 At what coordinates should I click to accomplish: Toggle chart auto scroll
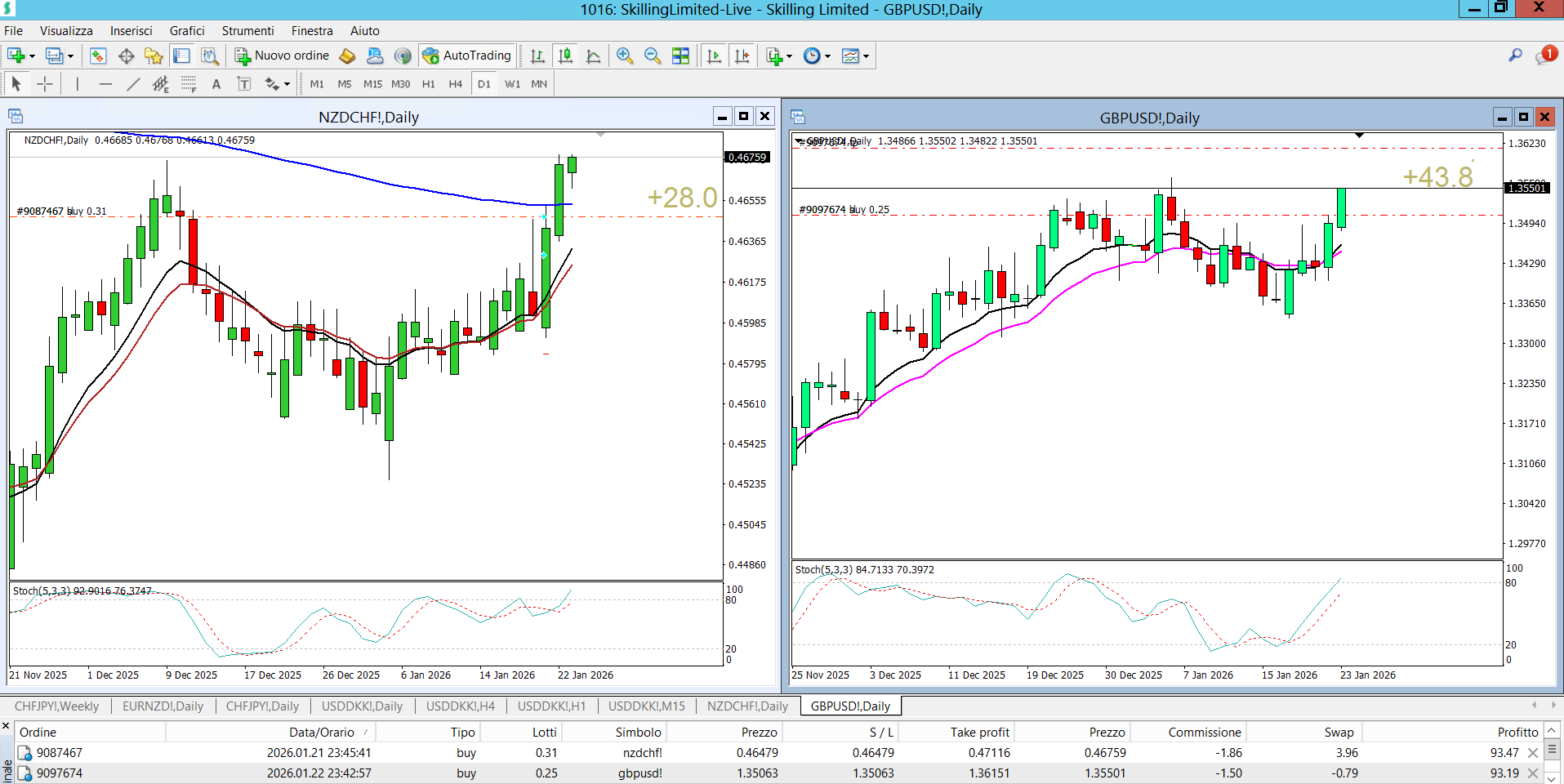(714, 56)
